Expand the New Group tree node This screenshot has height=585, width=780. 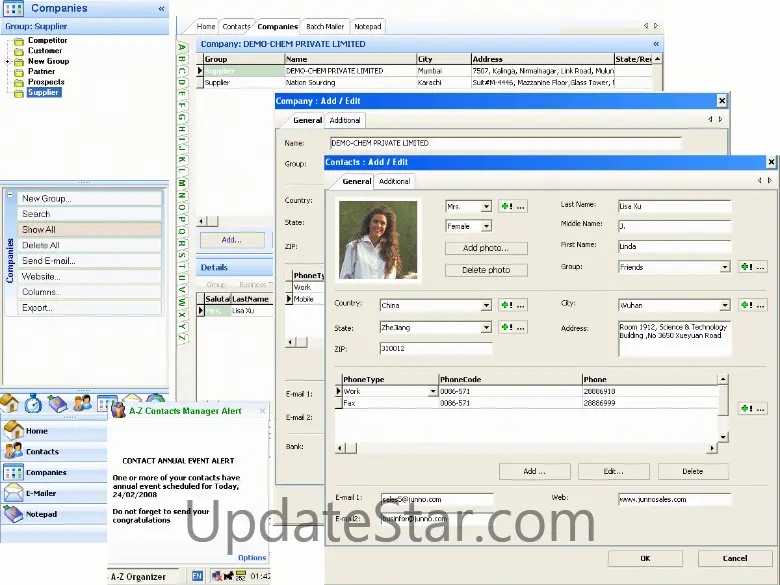[x=7, y=62]
